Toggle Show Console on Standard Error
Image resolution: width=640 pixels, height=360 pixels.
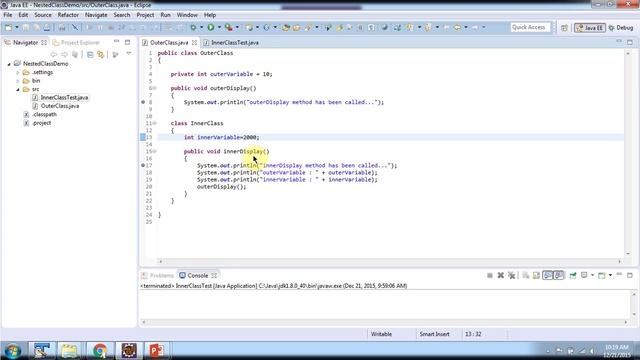[559, 276]
